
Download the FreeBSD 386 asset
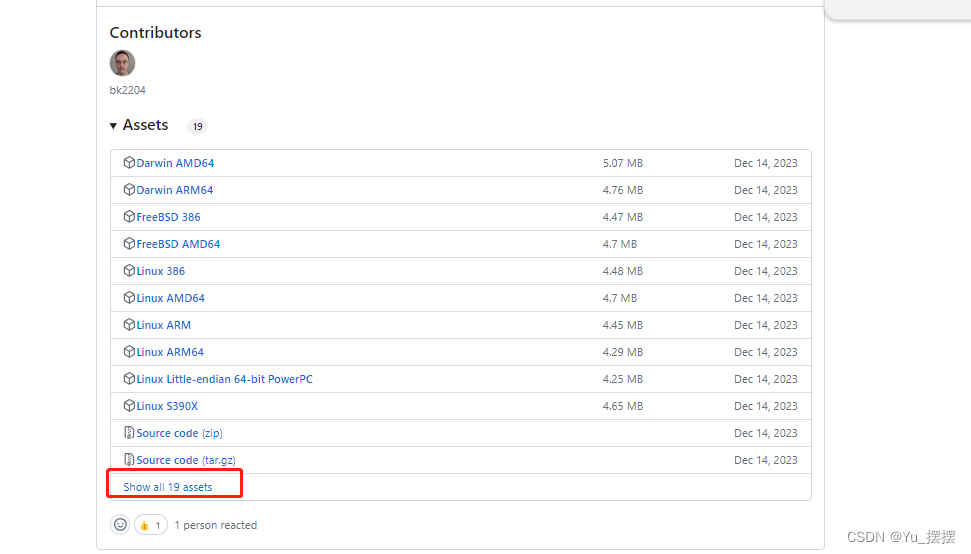pos(168,217)
